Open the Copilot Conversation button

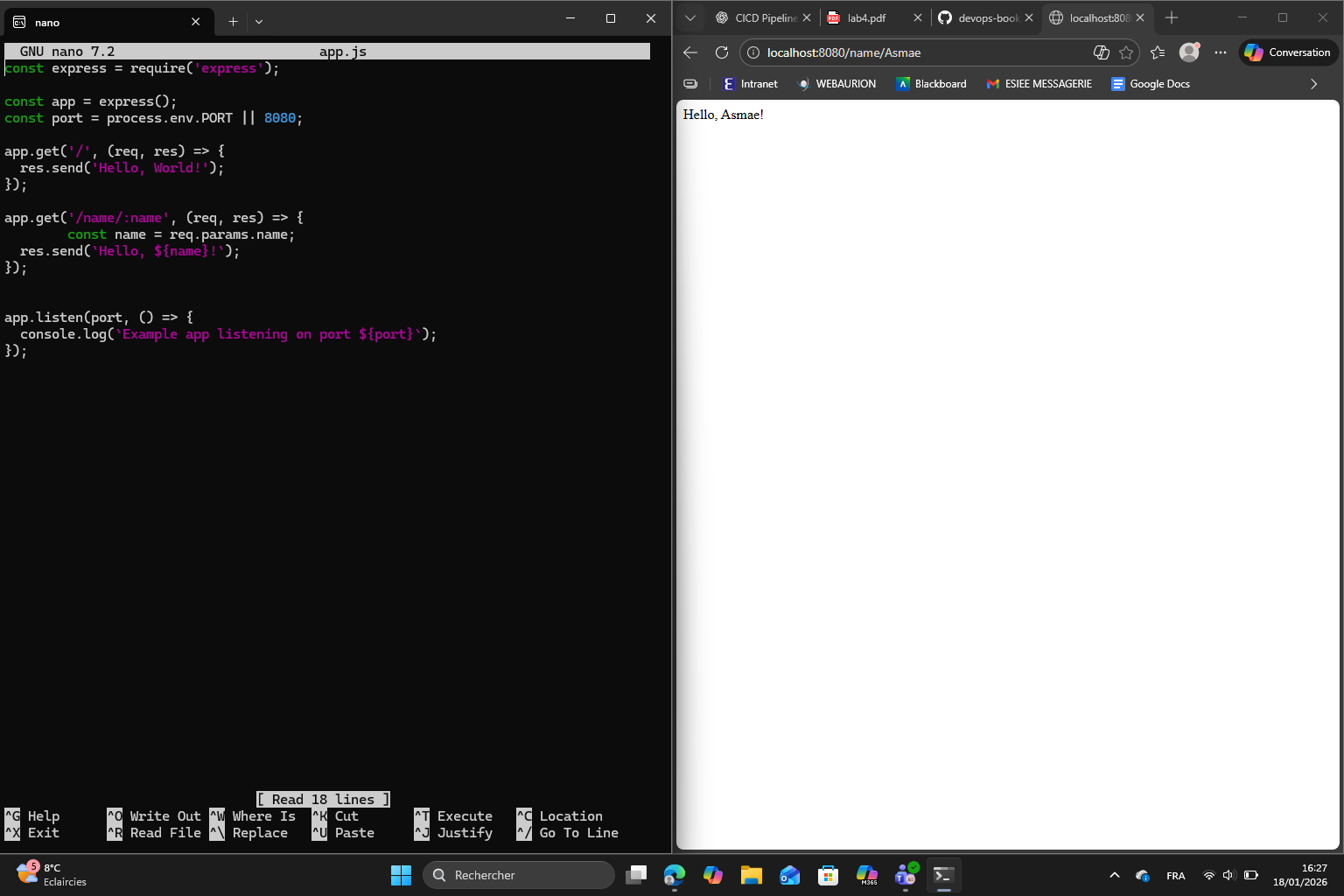click(1288, 52)
